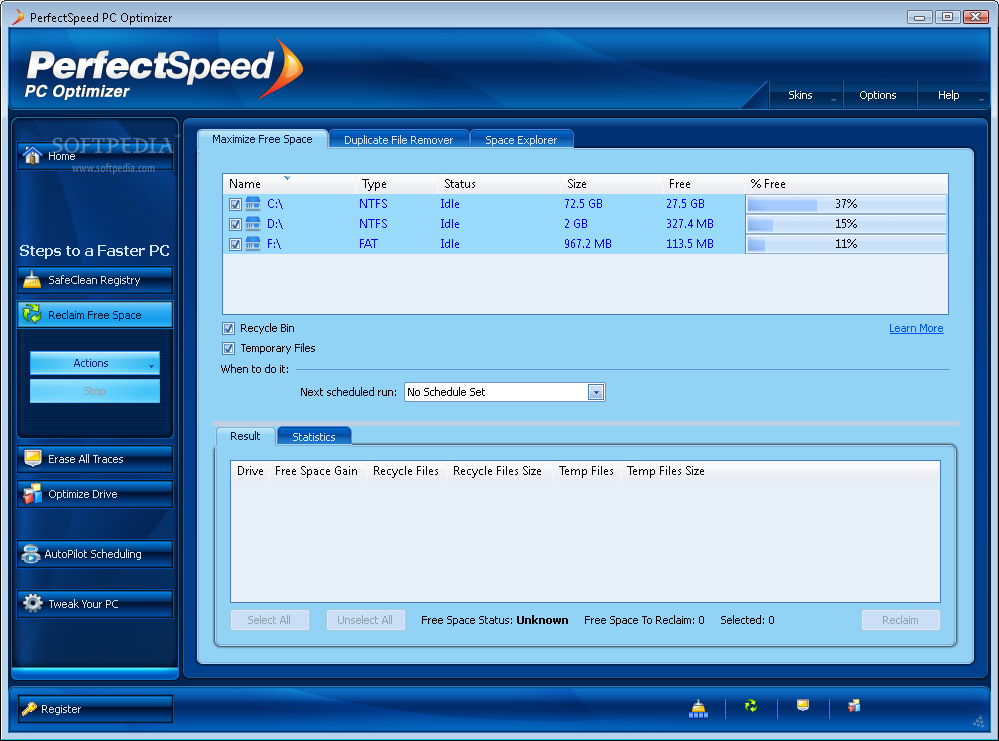Viewport: 999px width, 741px height.
Task: Open the Learn More link
Action: click(x=916, y=328)
